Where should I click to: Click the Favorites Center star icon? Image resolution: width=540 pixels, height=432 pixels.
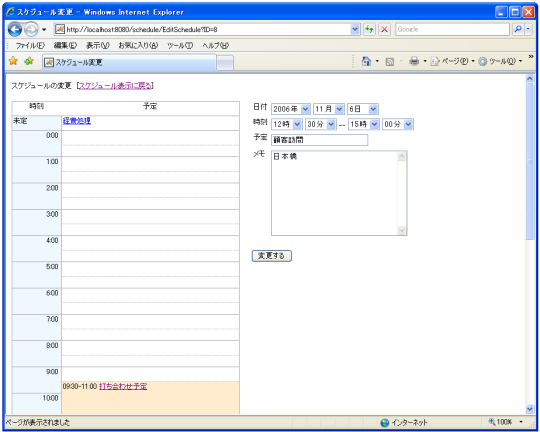(13, 61)
